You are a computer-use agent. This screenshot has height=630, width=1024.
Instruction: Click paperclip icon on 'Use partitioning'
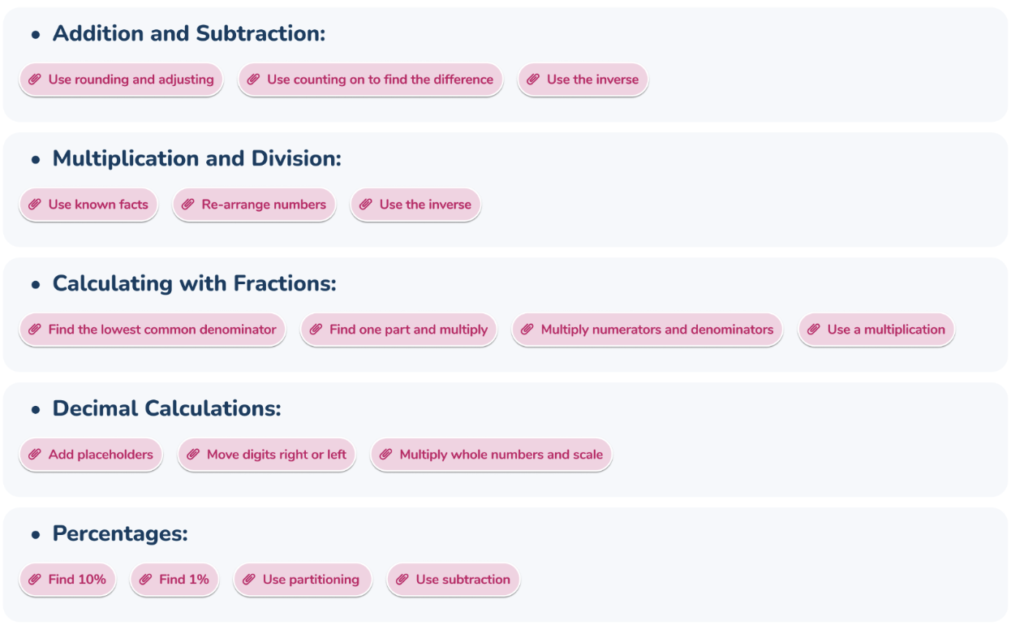point(249,580)
